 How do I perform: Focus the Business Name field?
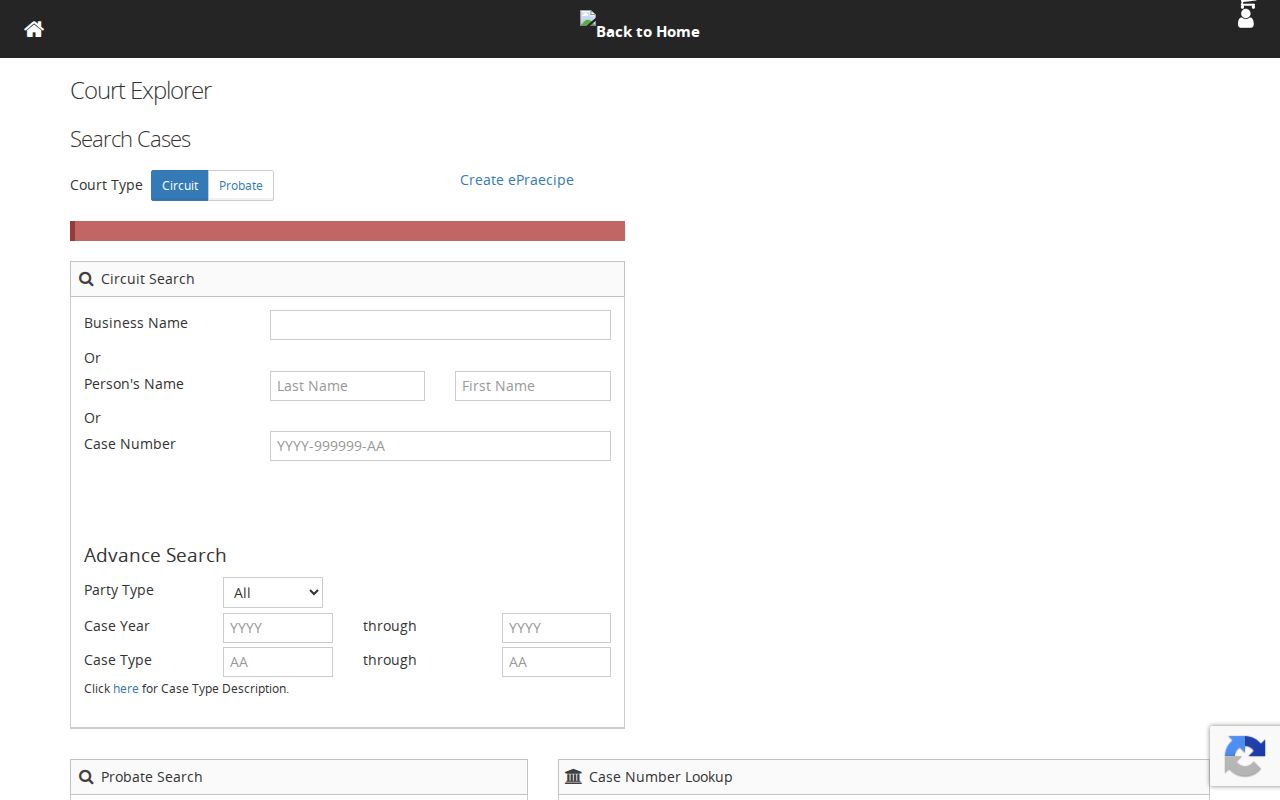click(x=440, y=325)
